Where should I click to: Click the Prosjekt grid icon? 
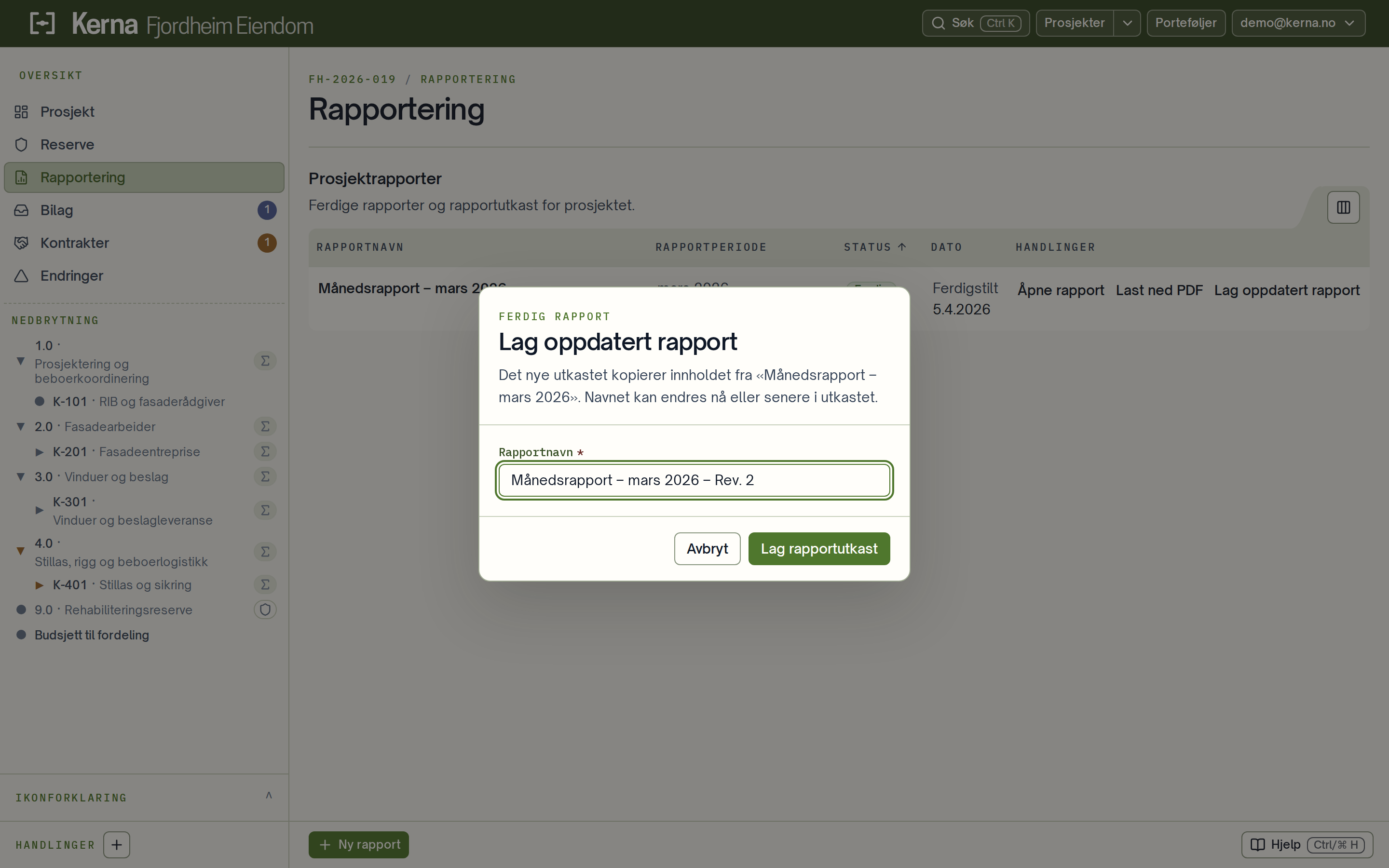[x=21, y=112]
